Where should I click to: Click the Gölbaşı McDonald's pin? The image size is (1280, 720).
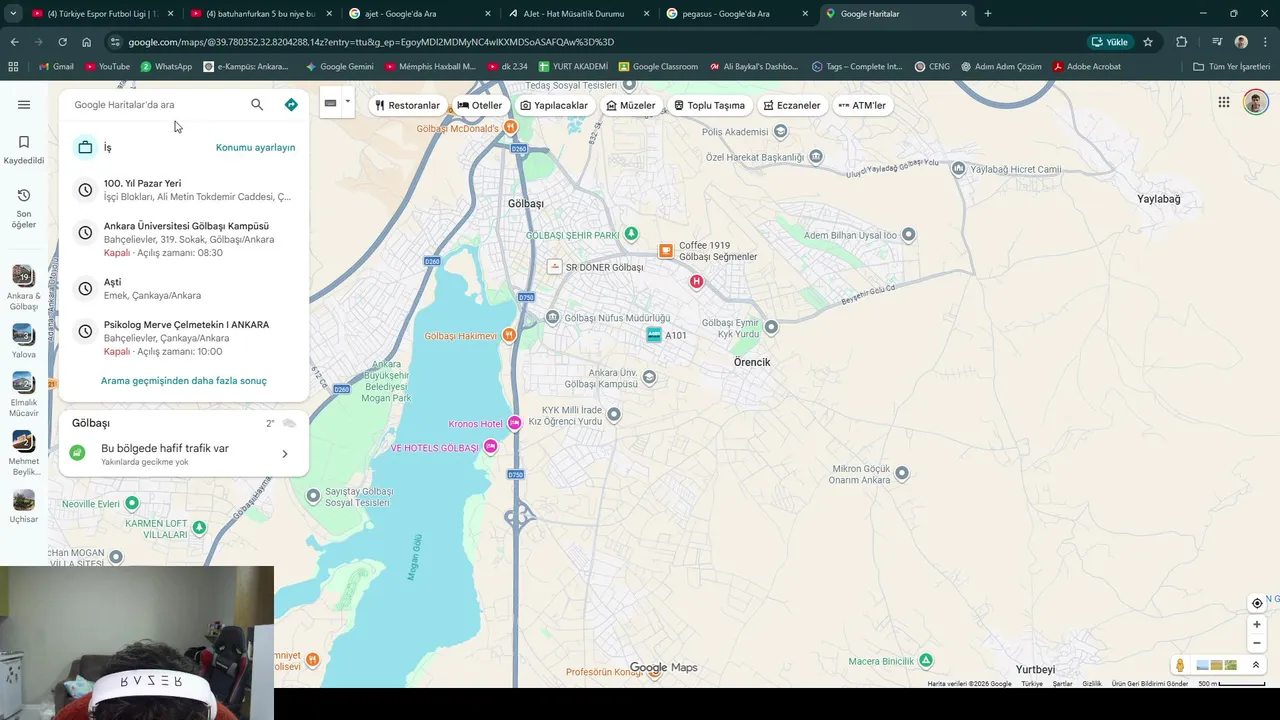[511, 128]
